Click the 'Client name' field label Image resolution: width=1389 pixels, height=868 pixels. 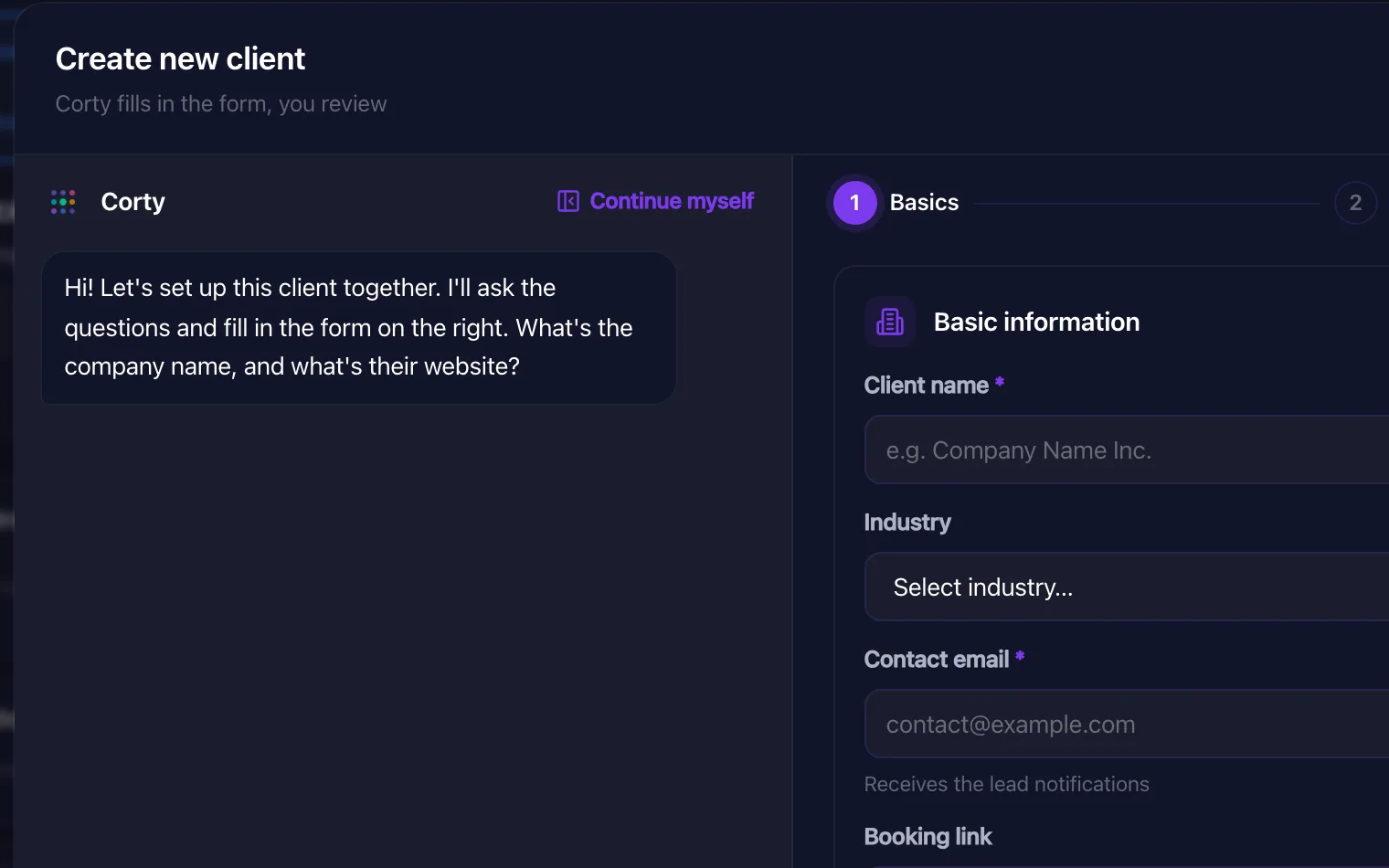(927, 386)
